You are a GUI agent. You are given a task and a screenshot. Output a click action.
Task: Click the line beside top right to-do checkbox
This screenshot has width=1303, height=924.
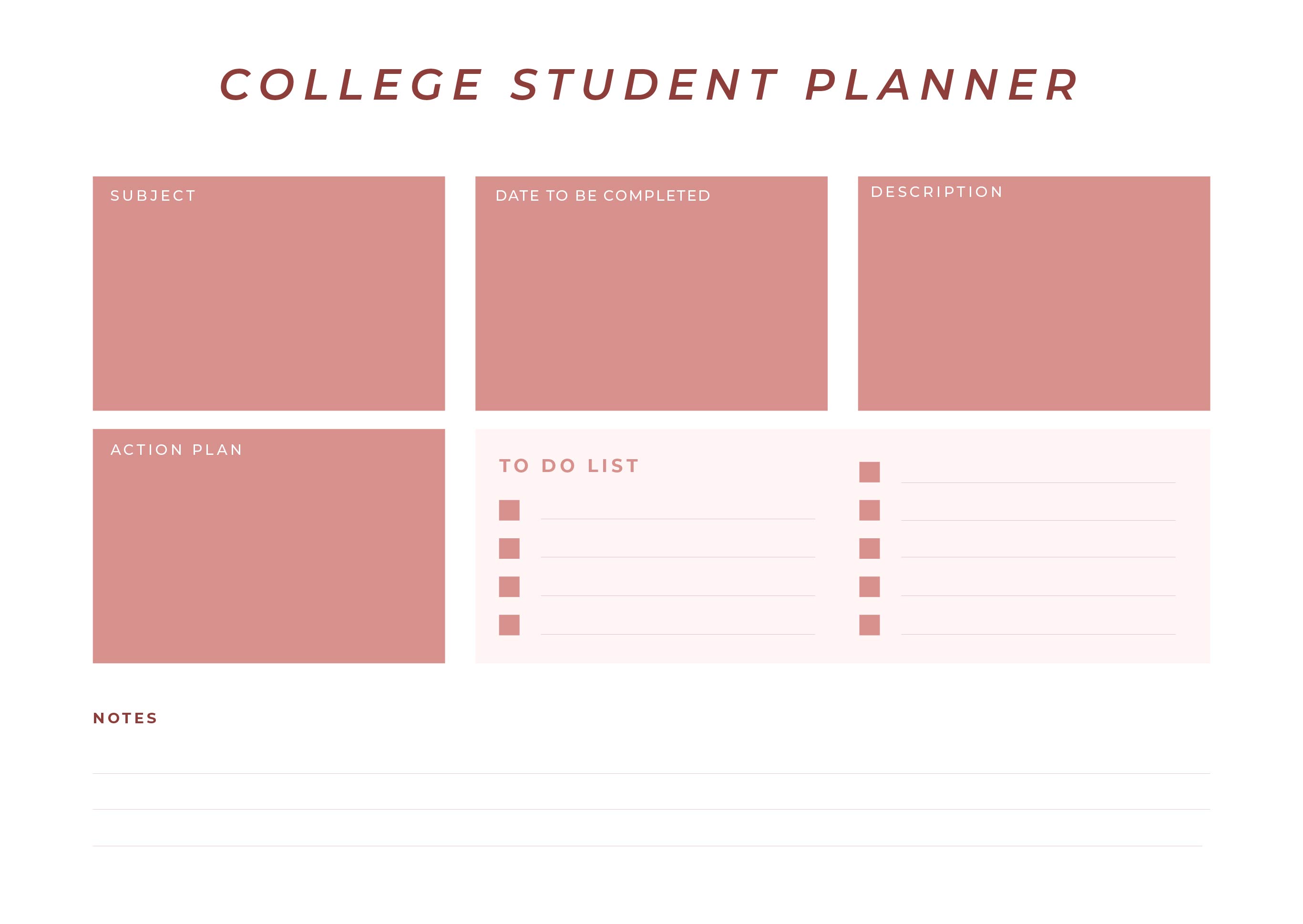pos(1038,483)
